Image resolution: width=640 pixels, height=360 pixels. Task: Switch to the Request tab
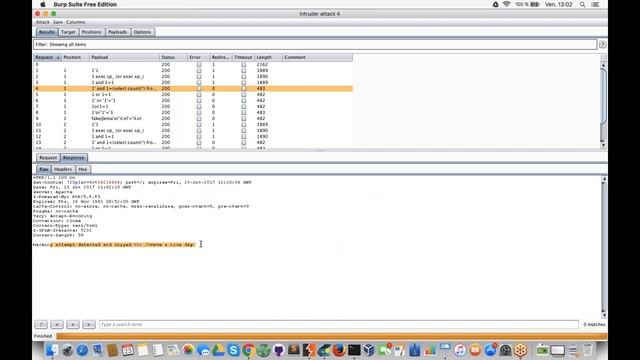(x=48, y=158)
